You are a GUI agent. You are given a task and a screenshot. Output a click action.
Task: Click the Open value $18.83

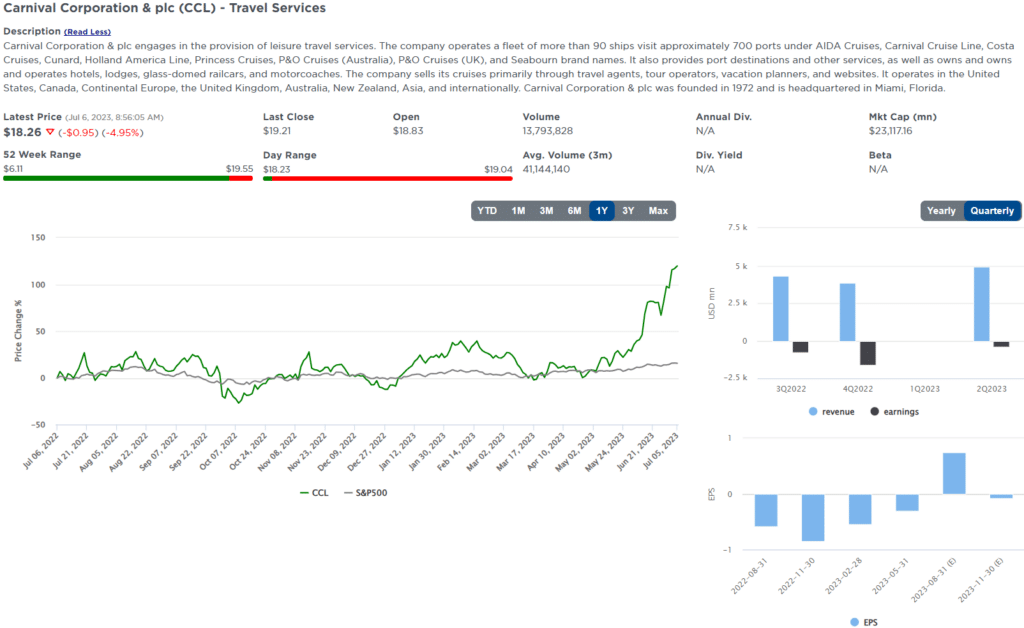click(x=408, y=131)
